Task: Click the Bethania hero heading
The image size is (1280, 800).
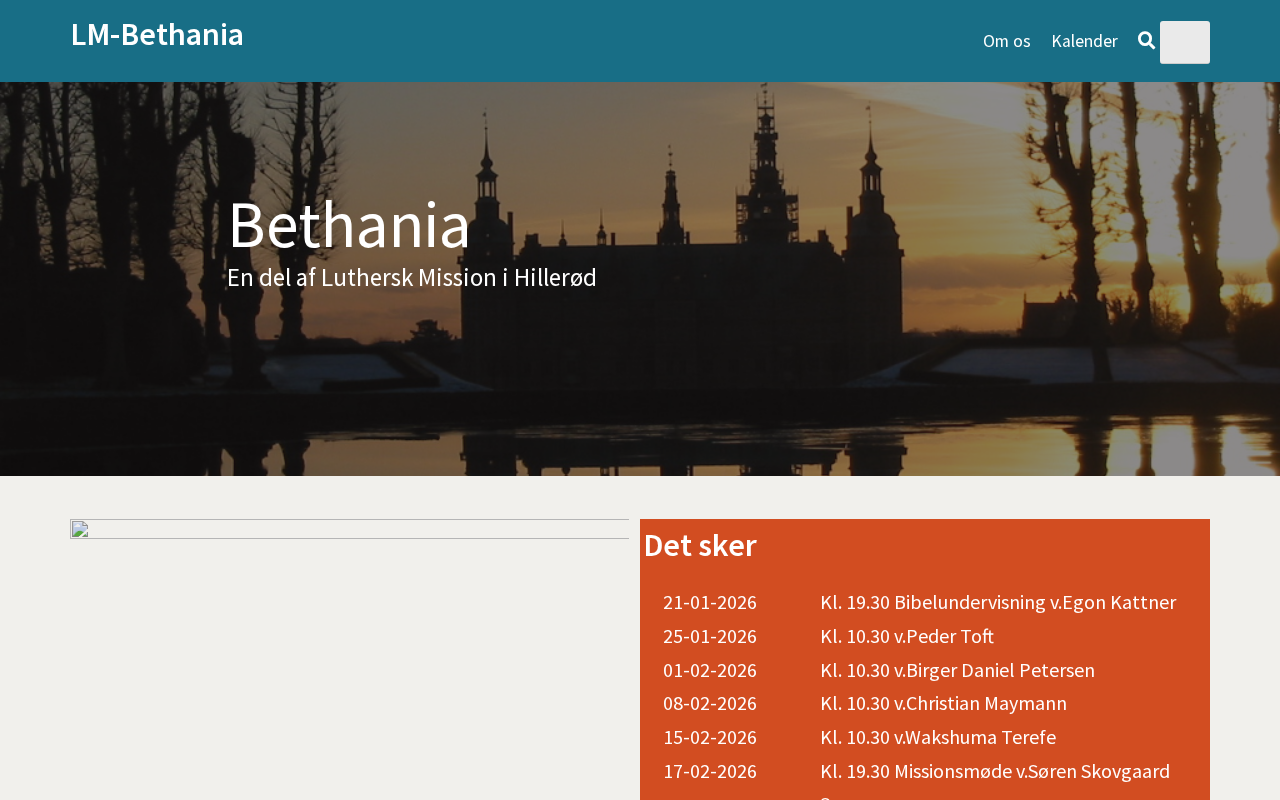Action: click(349, 225)
